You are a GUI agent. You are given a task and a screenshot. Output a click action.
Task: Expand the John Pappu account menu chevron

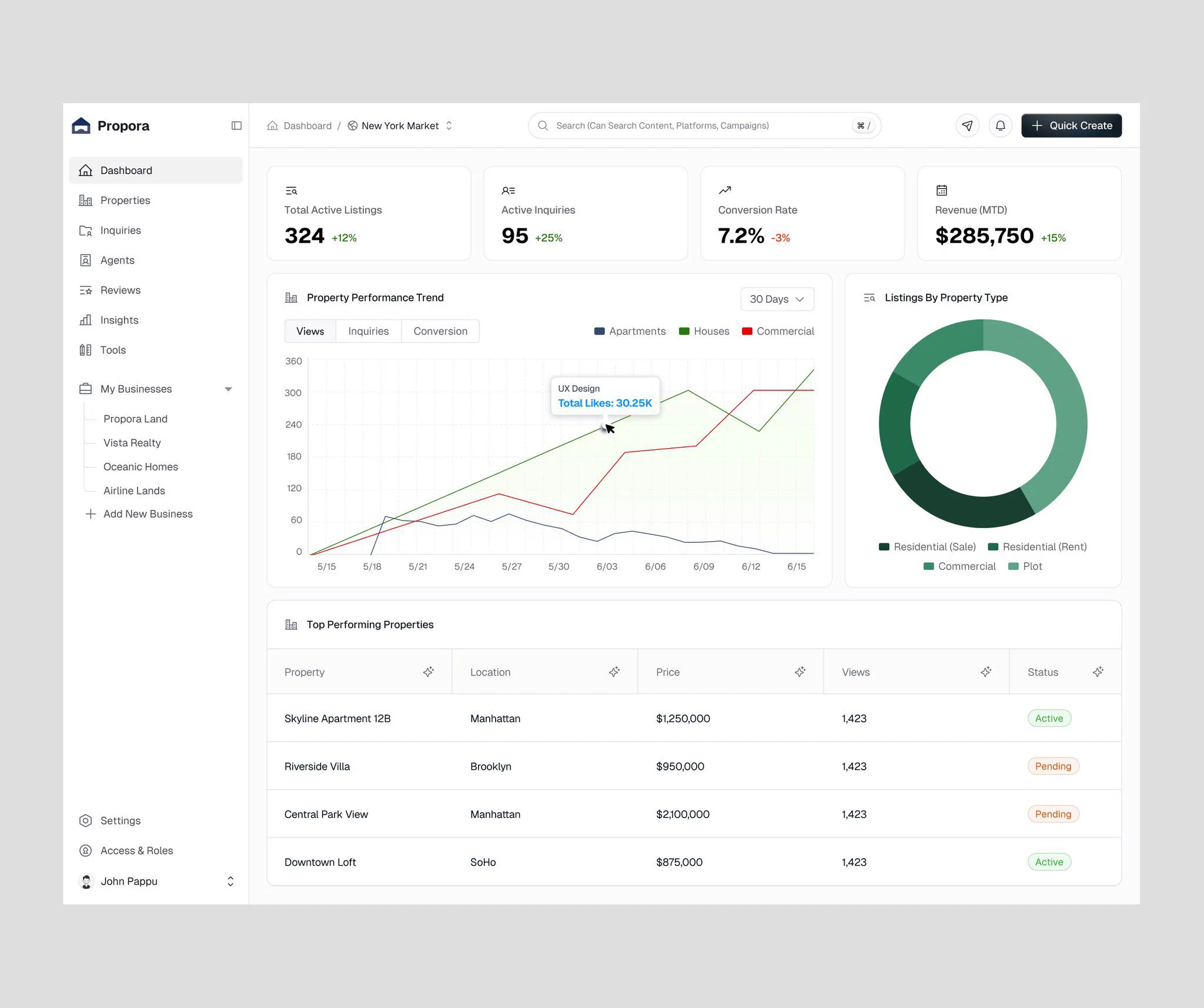(x=230, y=881)
